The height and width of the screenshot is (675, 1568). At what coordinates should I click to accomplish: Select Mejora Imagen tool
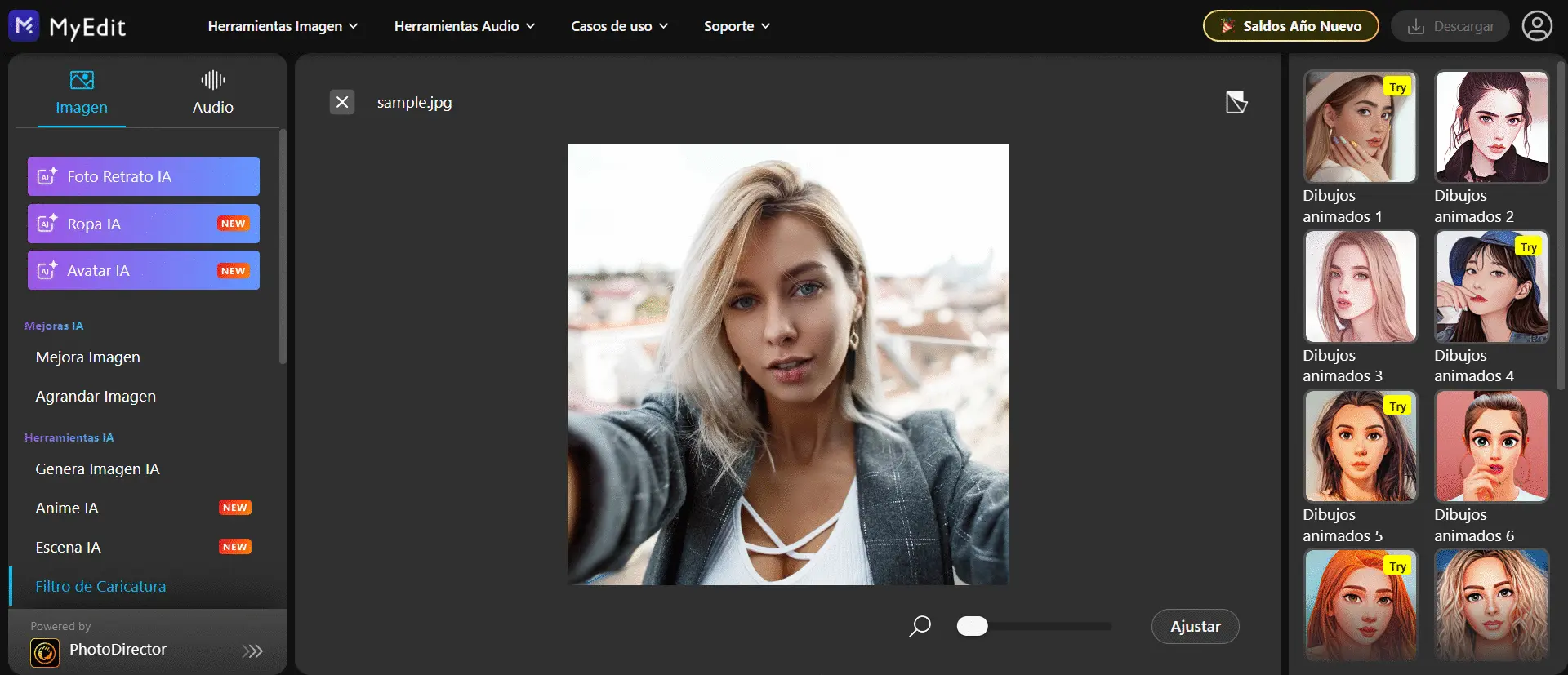coord(88,357)
